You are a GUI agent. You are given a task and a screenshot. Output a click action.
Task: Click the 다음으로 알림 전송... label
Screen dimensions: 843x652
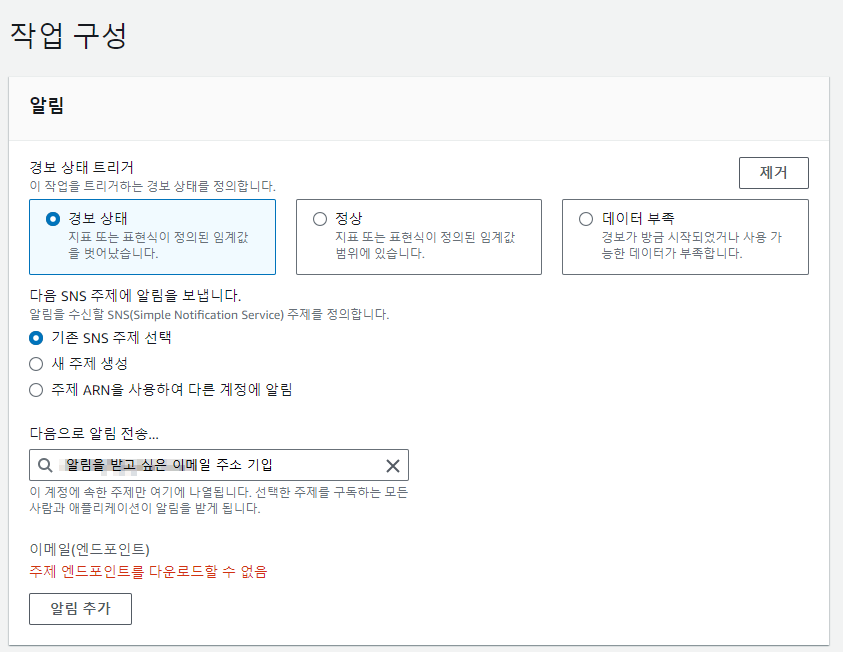click(94, 433)
